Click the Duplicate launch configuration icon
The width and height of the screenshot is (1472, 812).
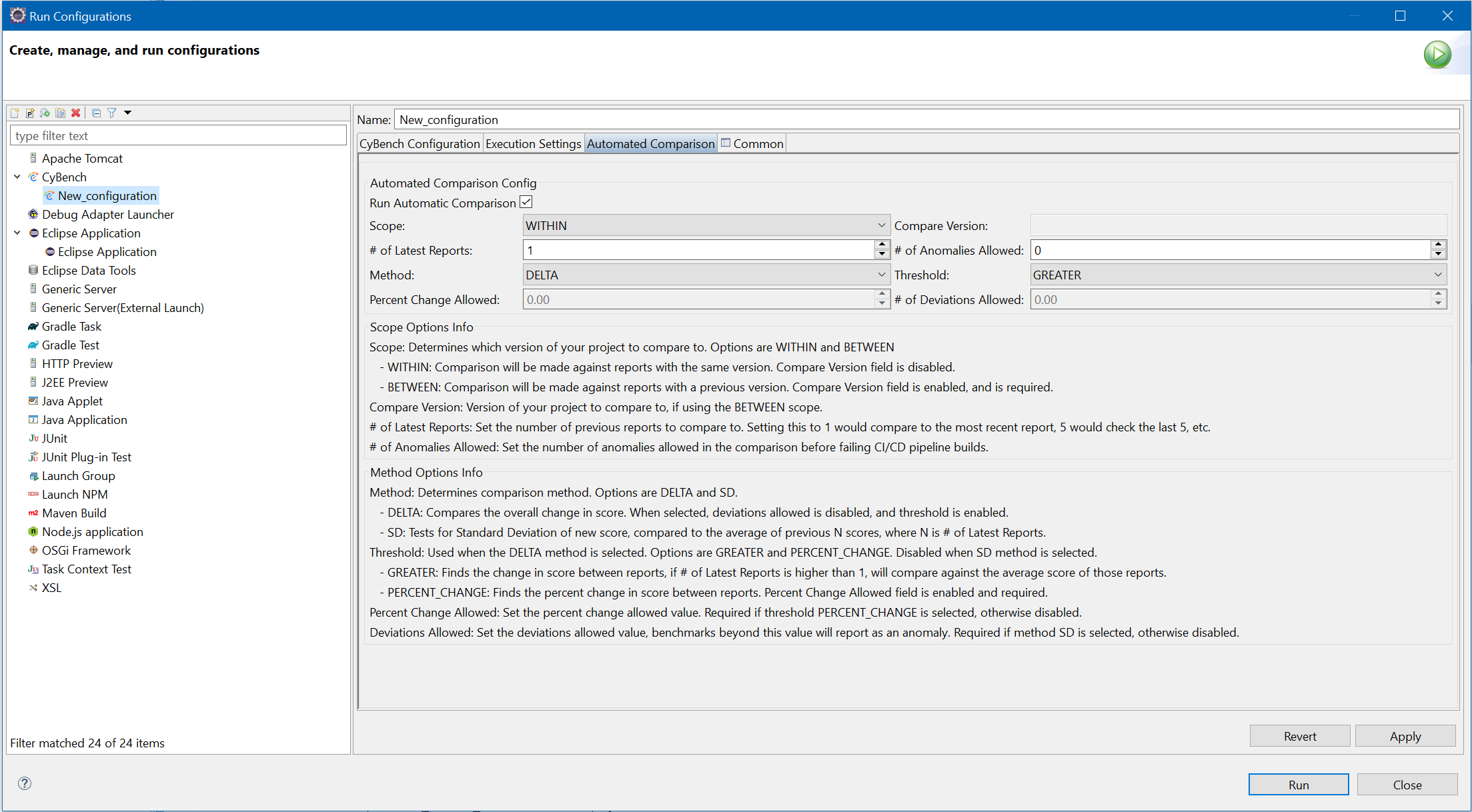60,113
